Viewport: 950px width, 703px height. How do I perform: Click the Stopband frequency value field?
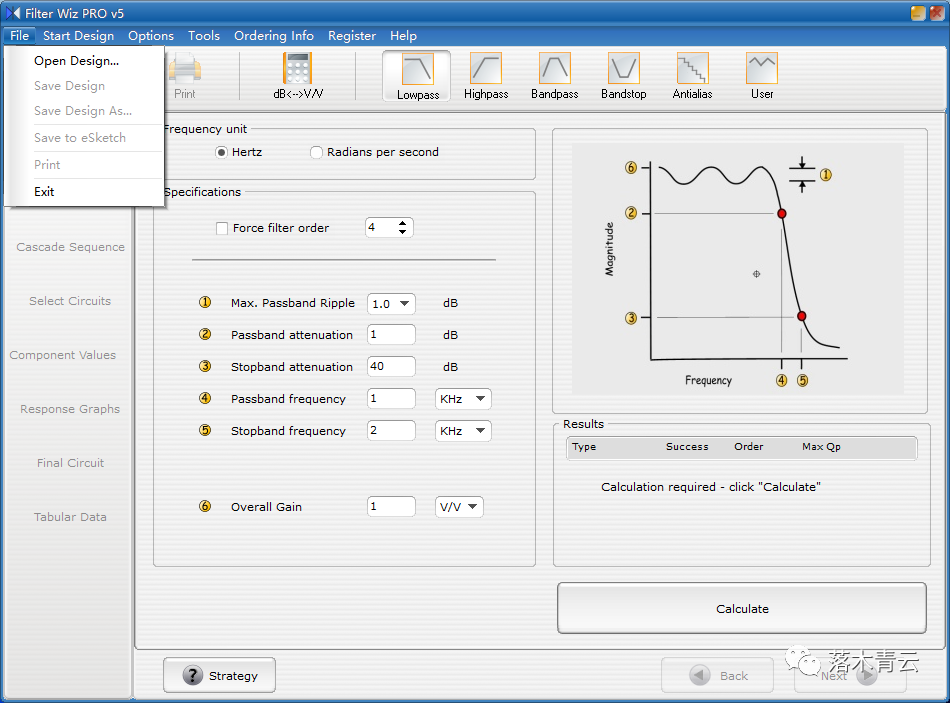pos(391,431)
